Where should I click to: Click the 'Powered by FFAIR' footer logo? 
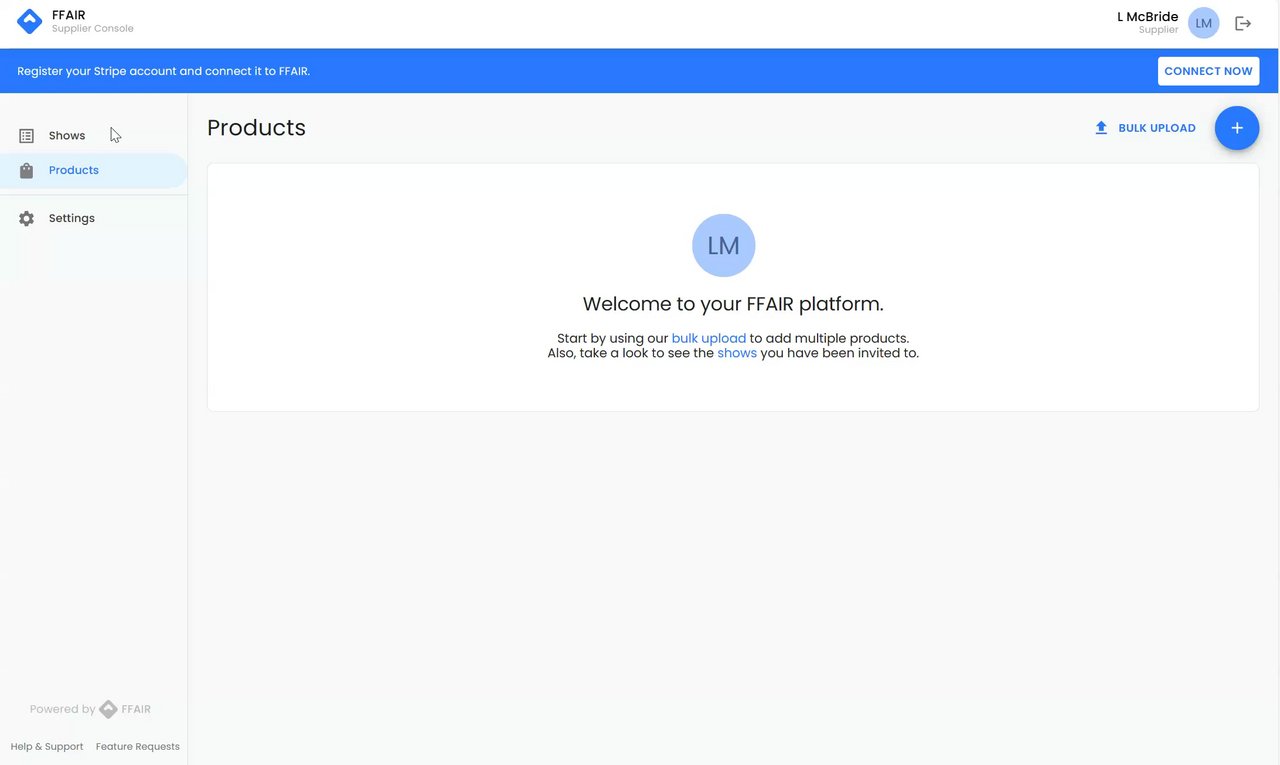[x=90, y=709]
